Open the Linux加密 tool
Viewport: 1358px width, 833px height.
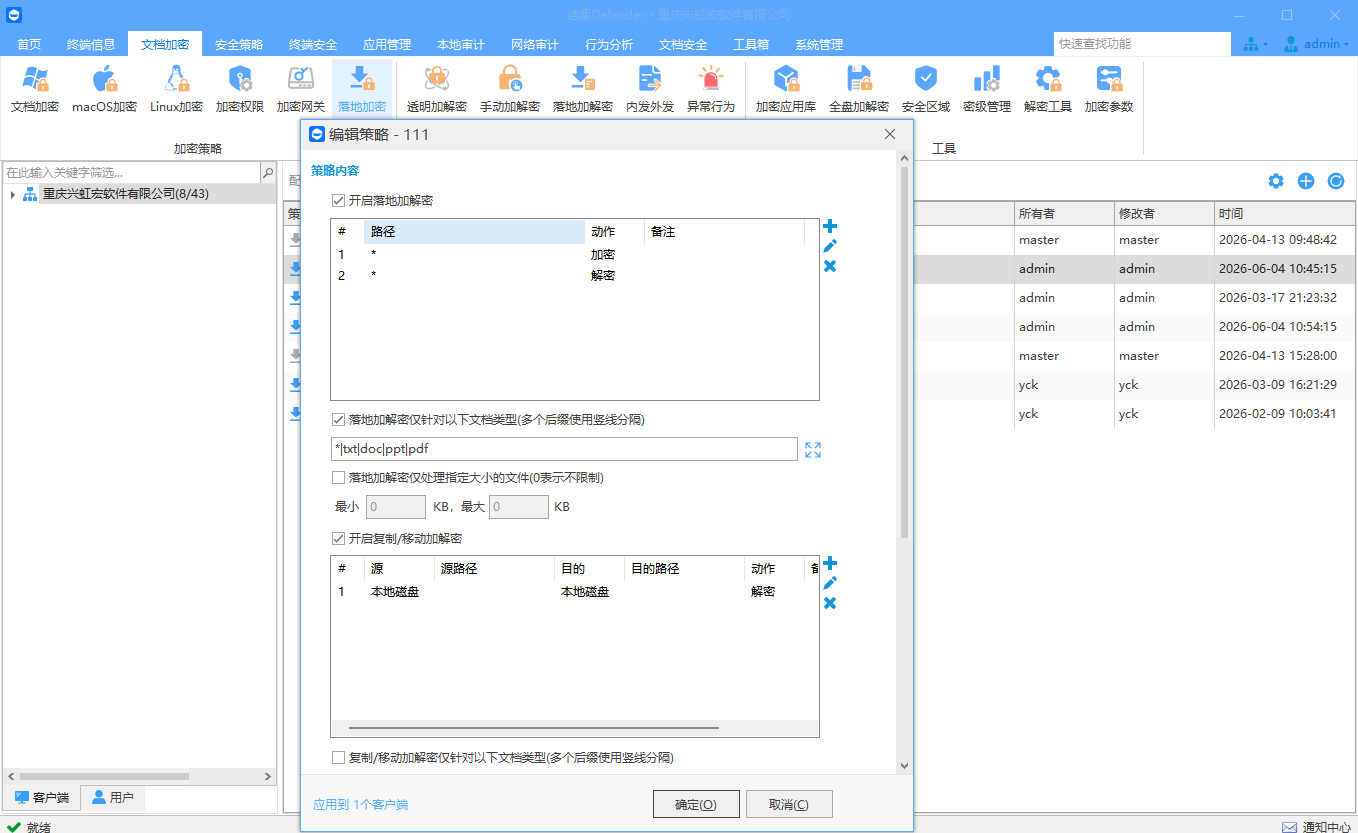point(177,89)
